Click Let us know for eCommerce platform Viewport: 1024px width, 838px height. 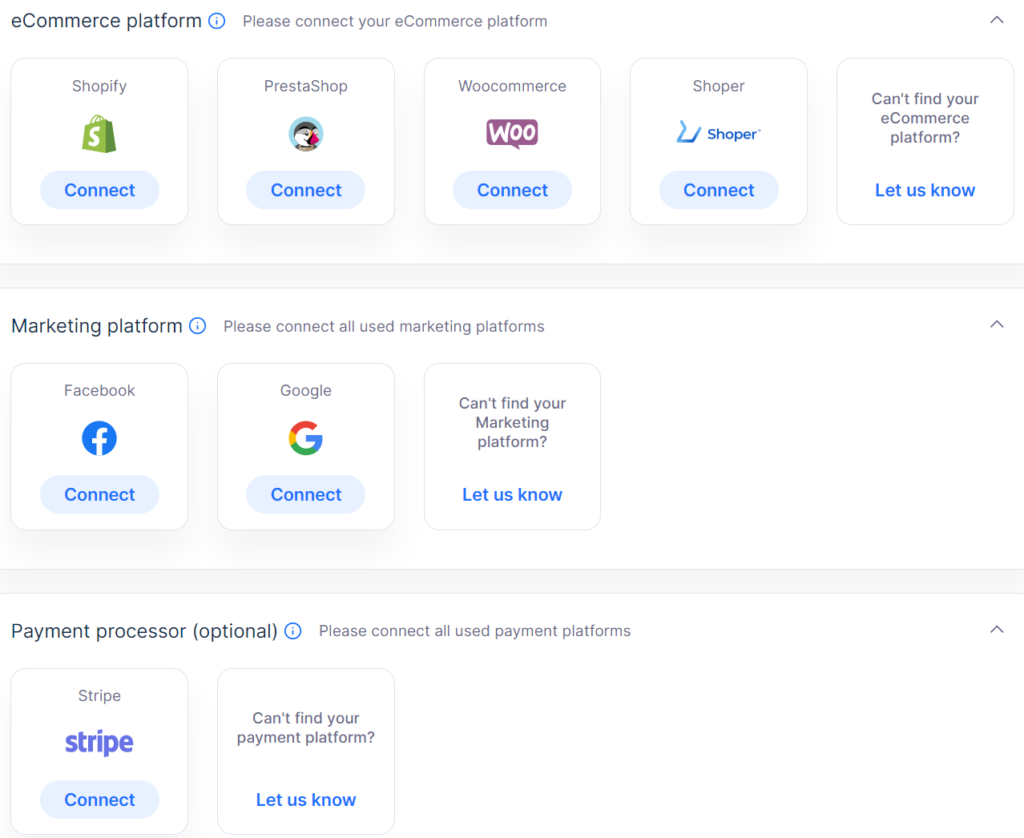coord(925,190)
